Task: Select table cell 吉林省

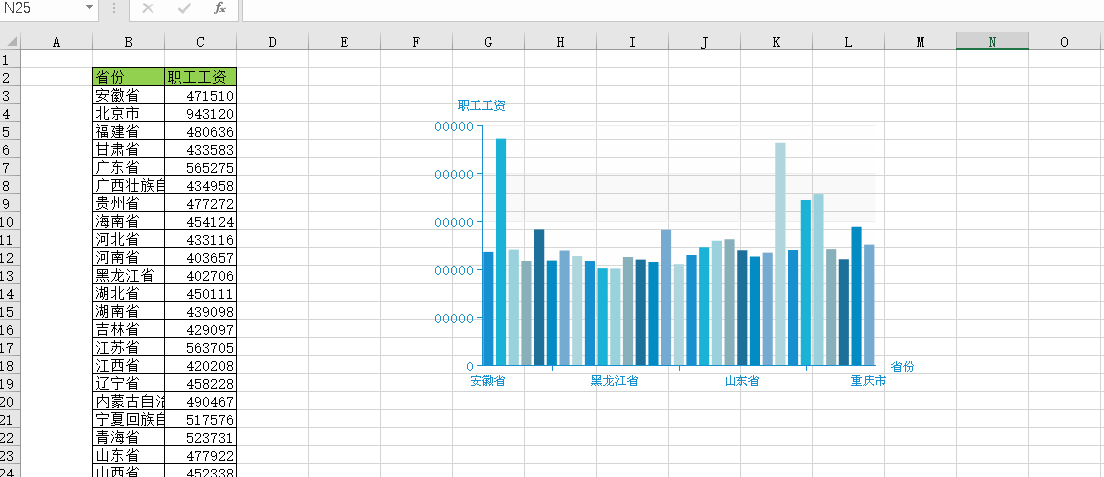Action: [x=128, y=330]
